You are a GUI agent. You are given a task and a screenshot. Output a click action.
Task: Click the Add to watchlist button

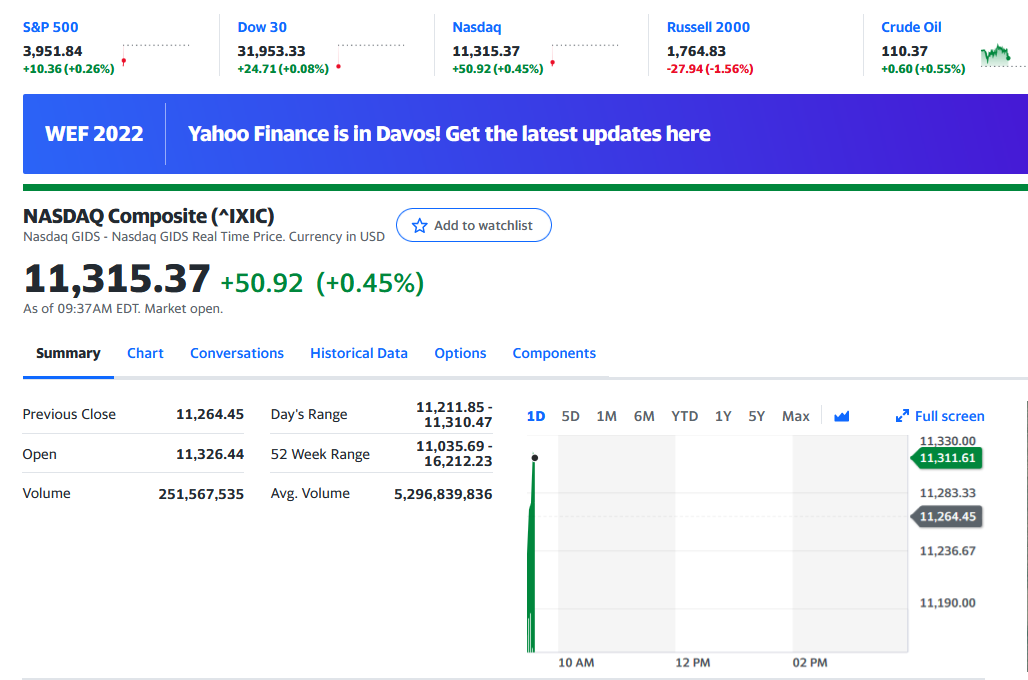click(x=473, y=225)
